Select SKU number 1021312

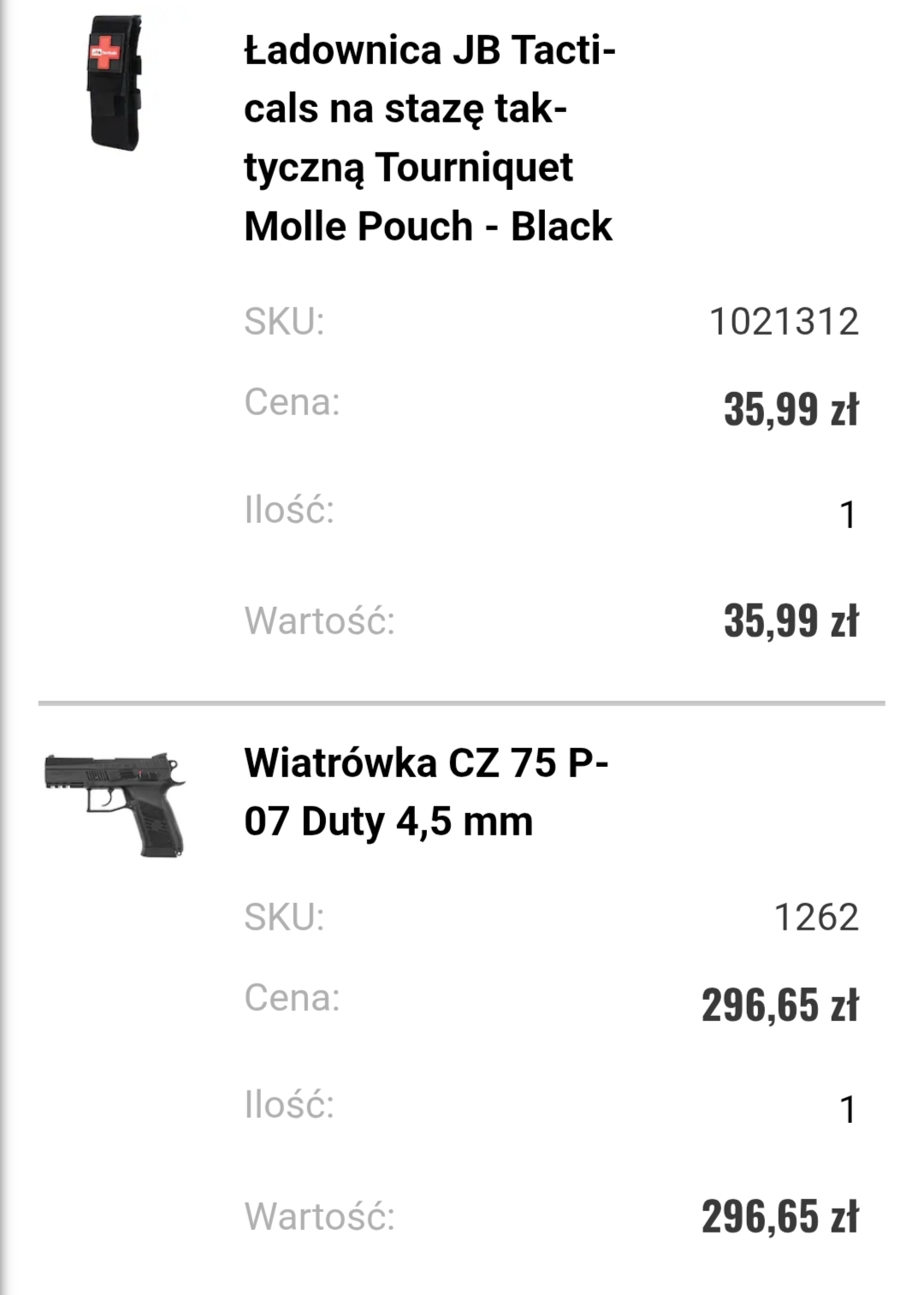[x=784, y=322]
